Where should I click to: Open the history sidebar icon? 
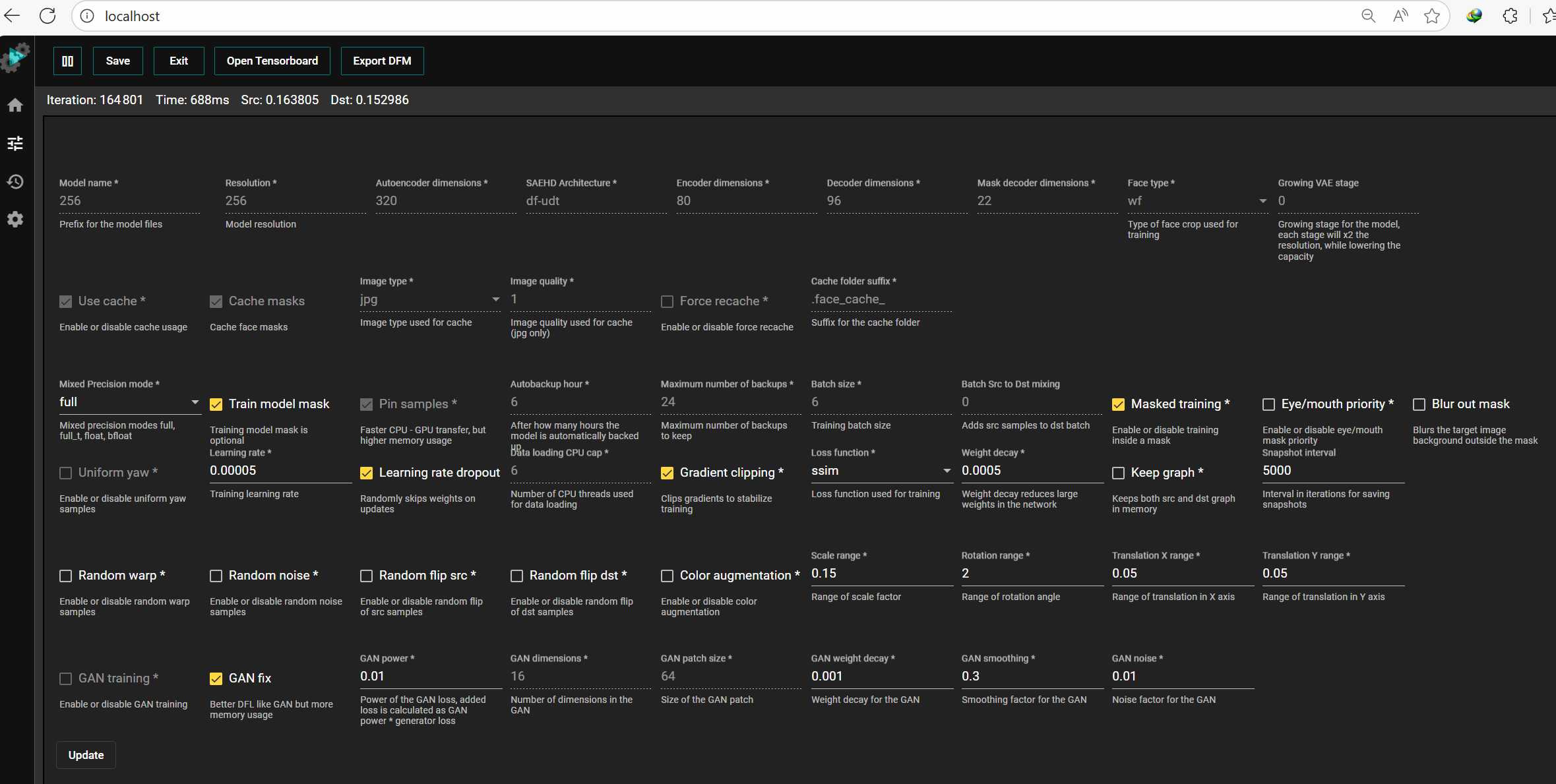pyautogui.click(x=15, y=181)
